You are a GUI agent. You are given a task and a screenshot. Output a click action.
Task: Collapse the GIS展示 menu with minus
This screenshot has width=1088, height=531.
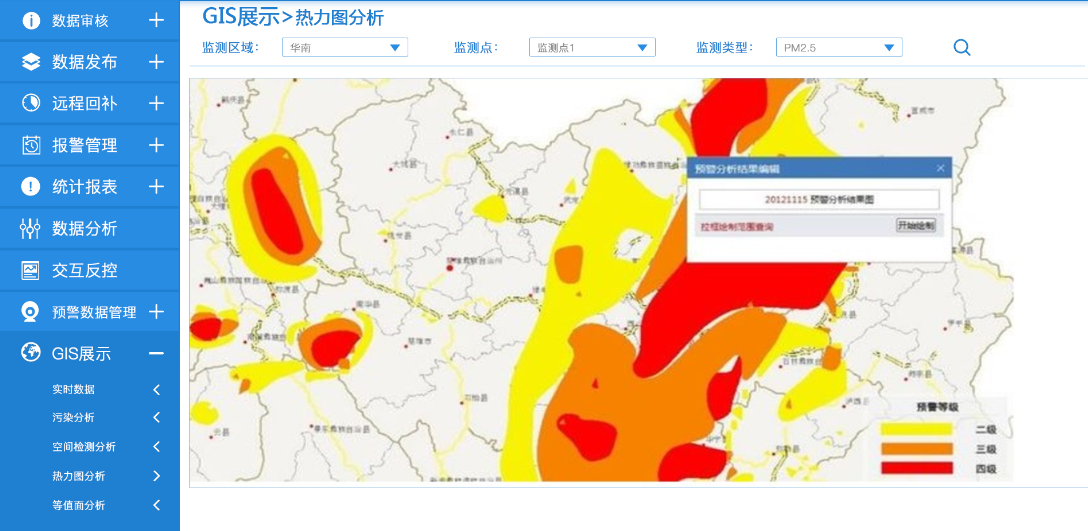[156, 353]
